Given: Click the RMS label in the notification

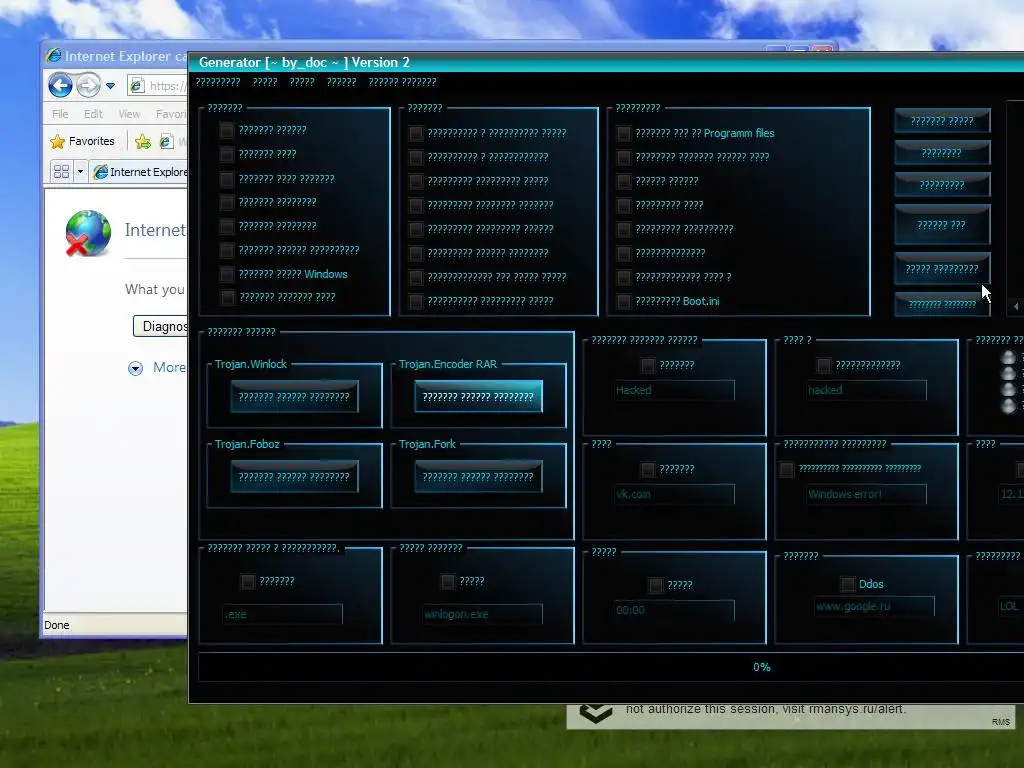Looking at the screenshot, I should [x=1000, y=722].
